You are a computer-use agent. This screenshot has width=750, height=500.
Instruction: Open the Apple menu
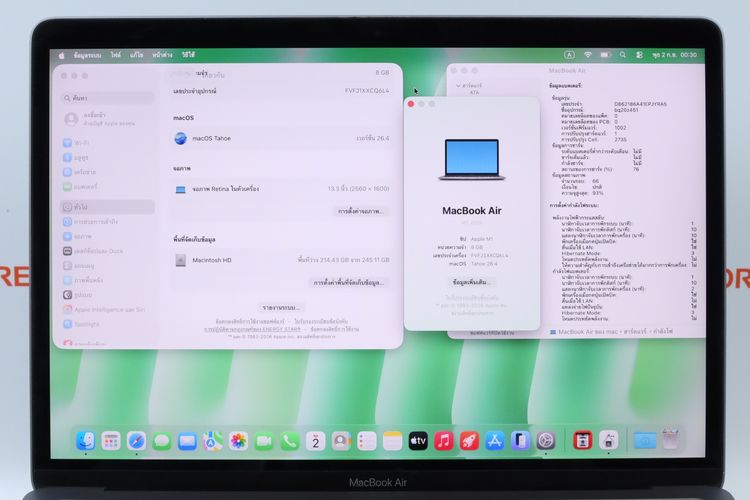pos(62,56)
